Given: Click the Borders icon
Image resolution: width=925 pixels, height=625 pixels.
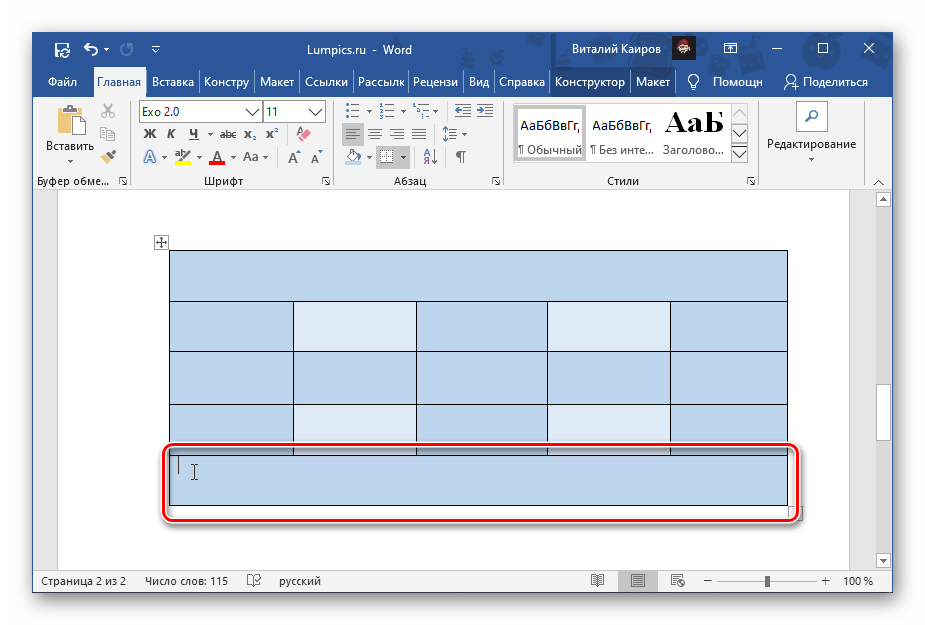Looking at the screenshot, I should pyautogui.click(x=386, y=157).
